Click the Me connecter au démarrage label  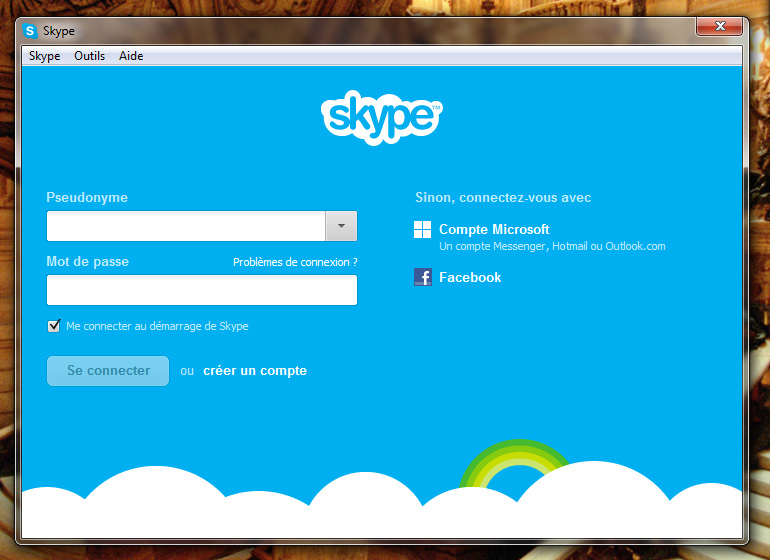(157, 326)
